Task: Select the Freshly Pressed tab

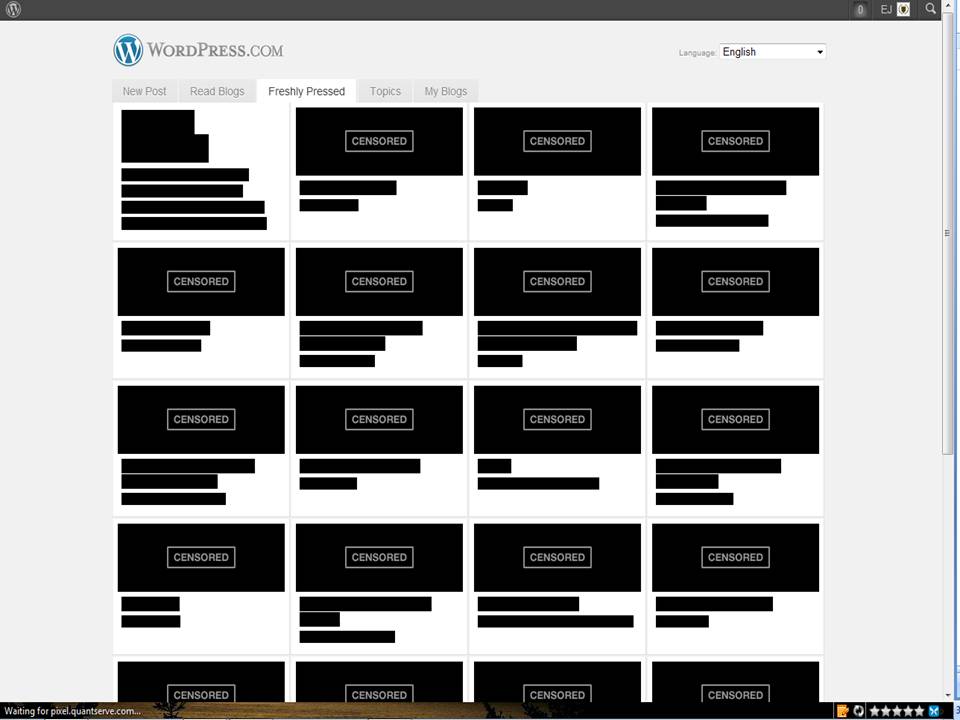Action: tap(306, 91)
